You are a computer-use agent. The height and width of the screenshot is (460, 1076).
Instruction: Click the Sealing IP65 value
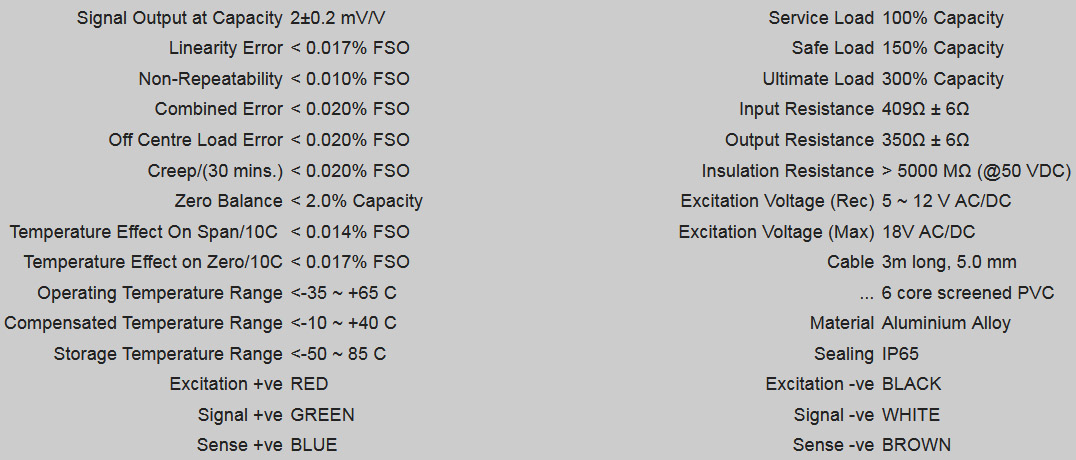click(900, 354)
